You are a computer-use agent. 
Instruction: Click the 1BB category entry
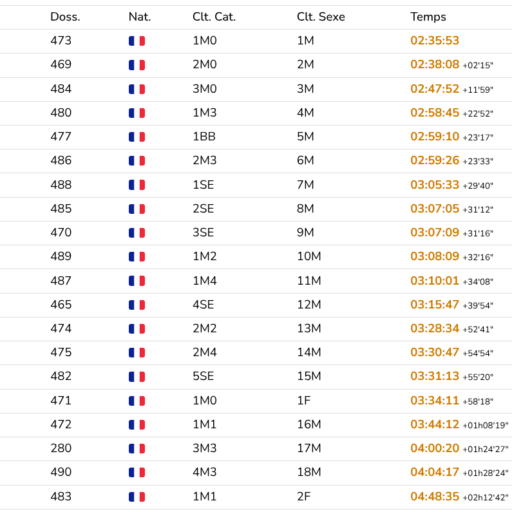click(x=204, y=136)
